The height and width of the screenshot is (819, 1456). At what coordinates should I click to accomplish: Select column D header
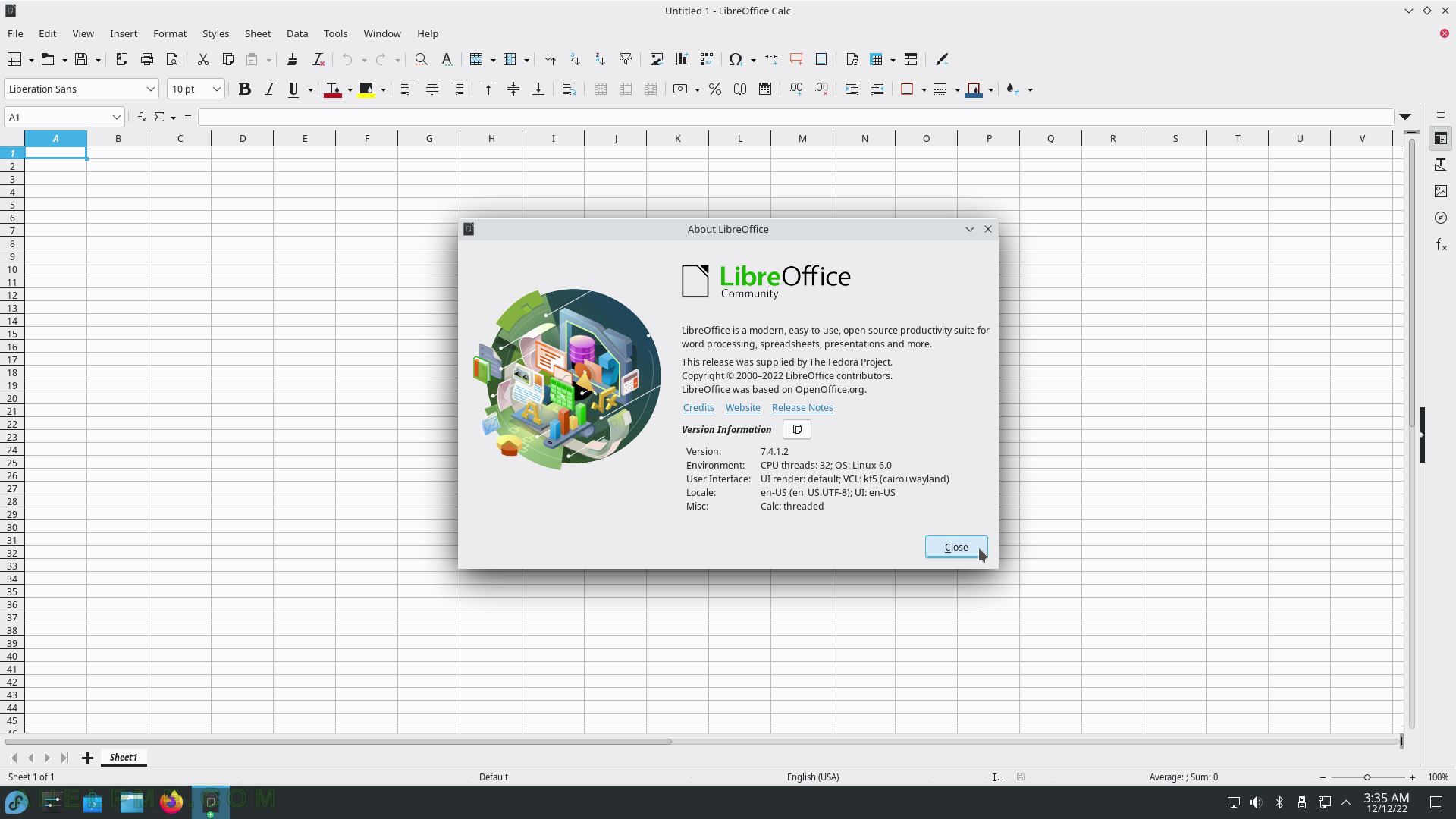coord(243,138)
